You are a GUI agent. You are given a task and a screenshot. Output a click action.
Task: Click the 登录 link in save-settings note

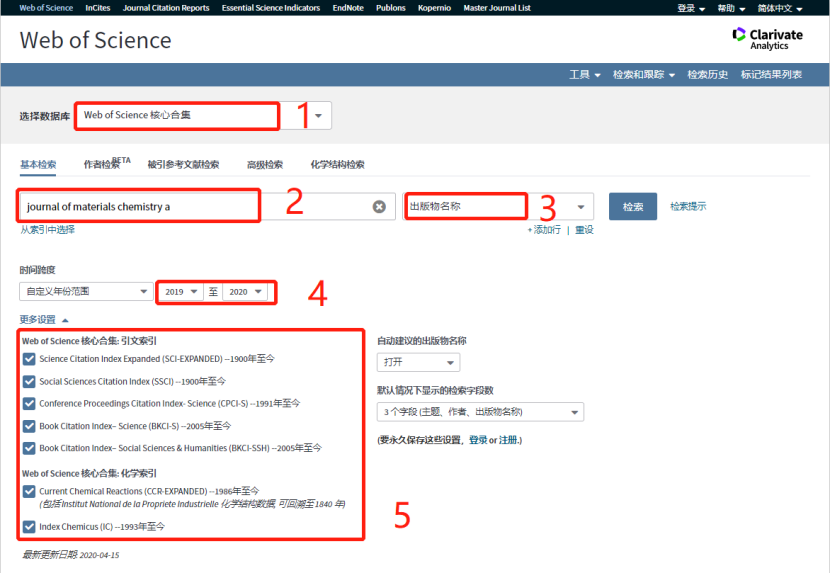[478, 440]
